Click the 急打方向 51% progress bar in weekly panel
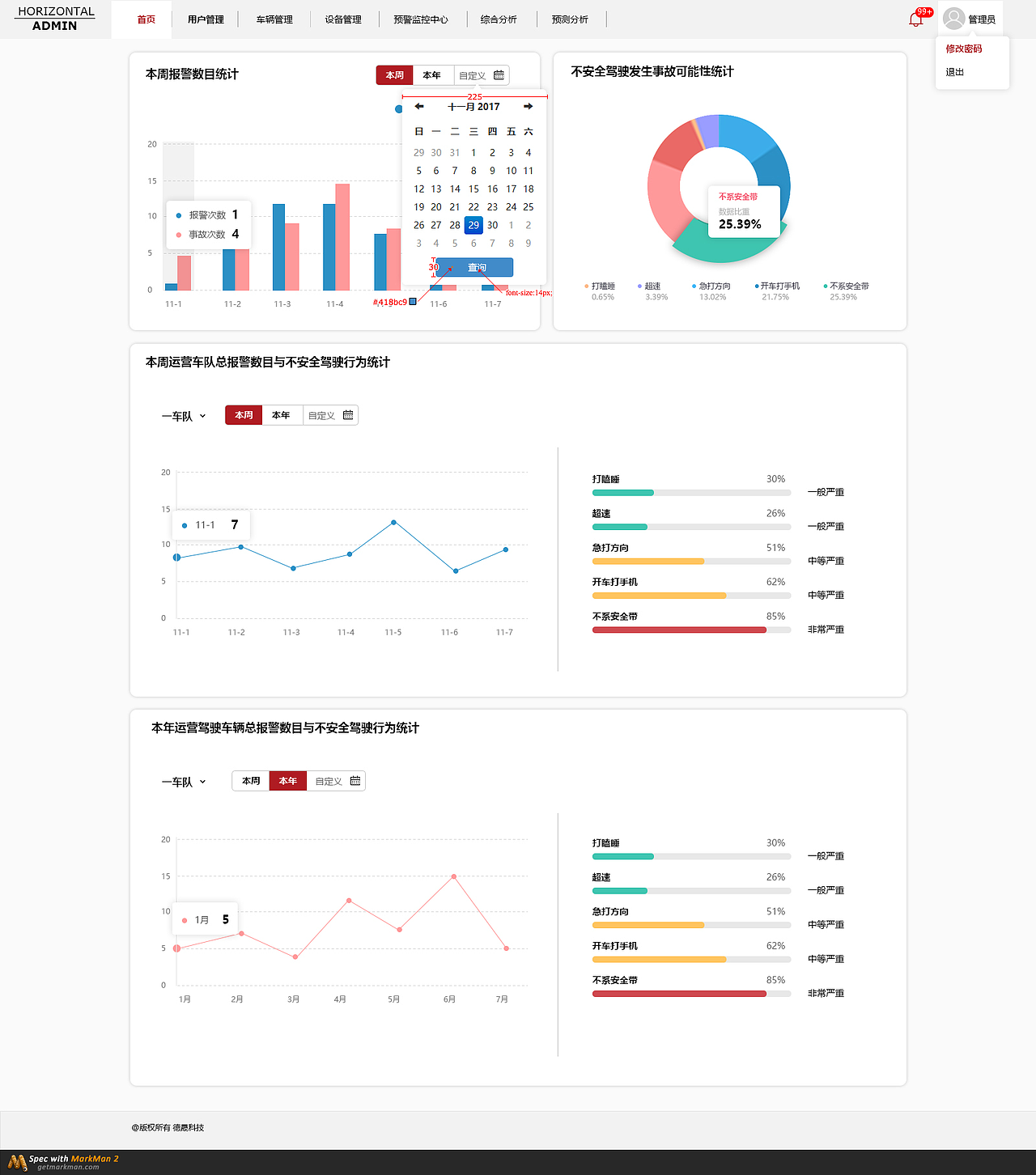 click(691, 561)
